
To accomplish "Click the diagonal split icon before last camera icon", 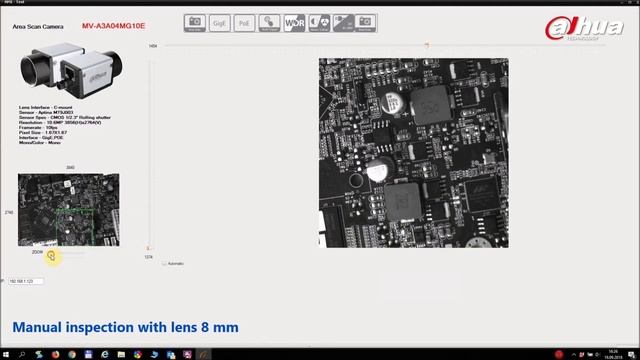I will click(343, 23).
